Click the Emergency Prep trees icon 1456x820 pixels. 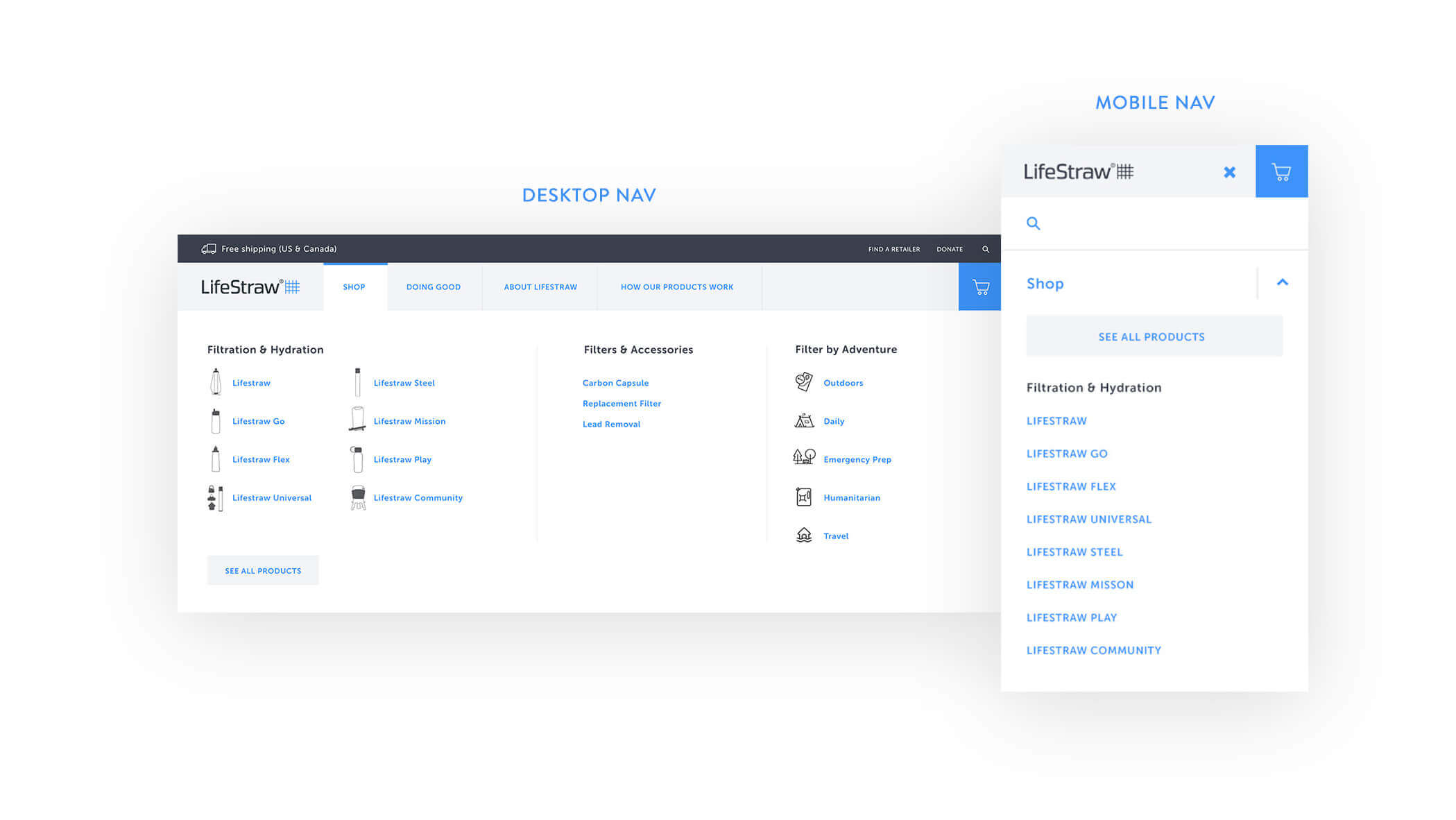(803, 458)
